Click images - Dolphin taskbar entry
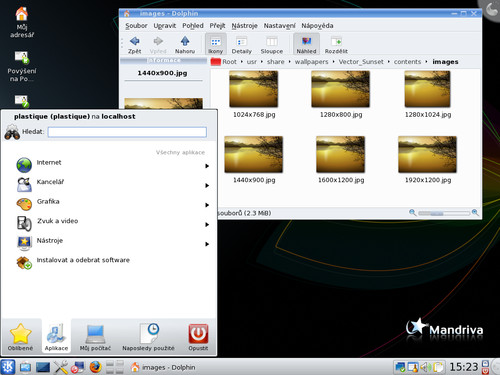This screenshot has height=375, width=500. tap(163, 367)
